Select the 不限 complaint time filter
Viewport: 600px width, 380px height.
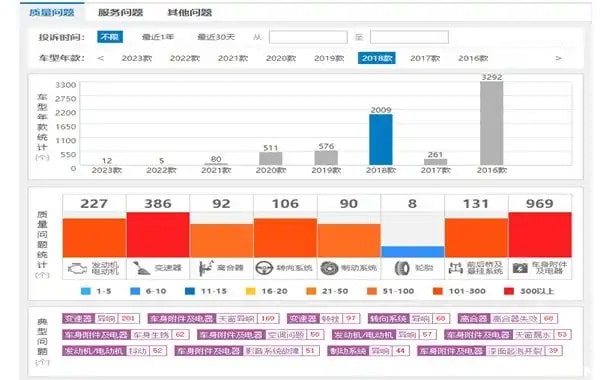coord(110,37)
